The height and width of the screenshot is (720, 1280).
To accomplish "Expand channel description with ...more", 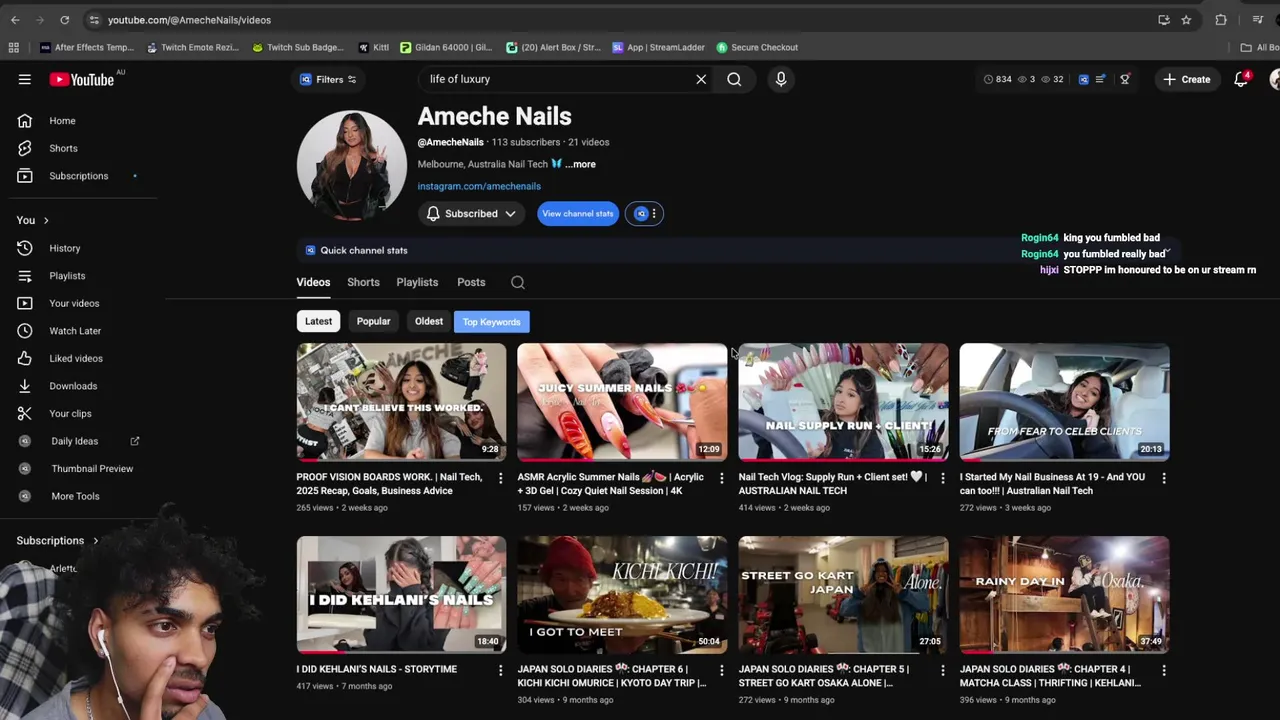I will [580, 164].
